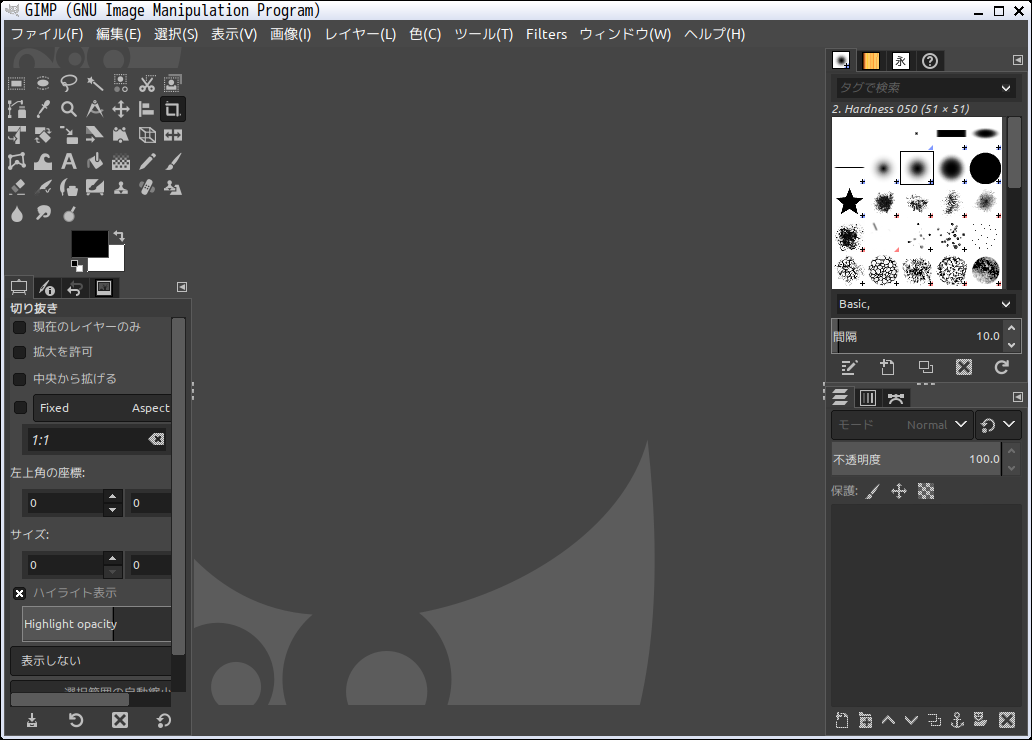Open tool options tab configuration menu
The width and height of the screenshot is (1032, 740).
(x=182, y=287)
